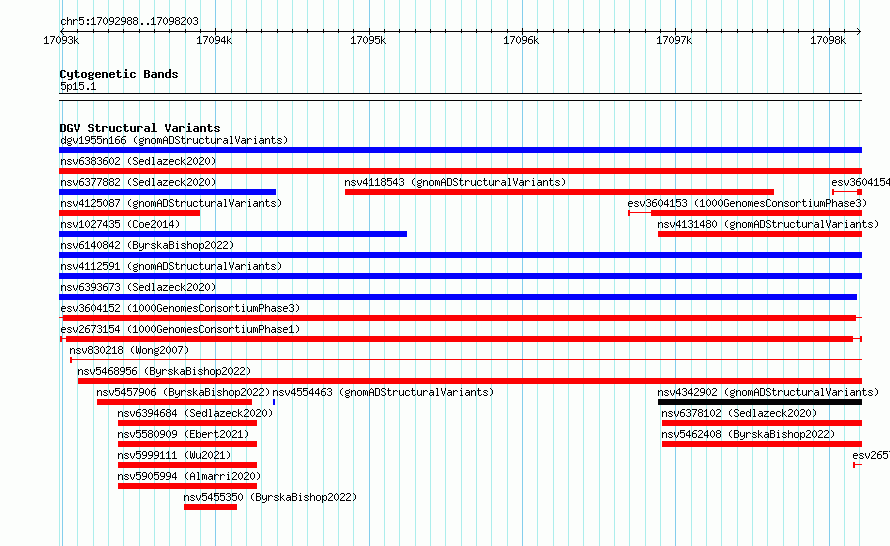Click the 17097k ruler tick label
The image size is (890, 546).
coord(674,40)
